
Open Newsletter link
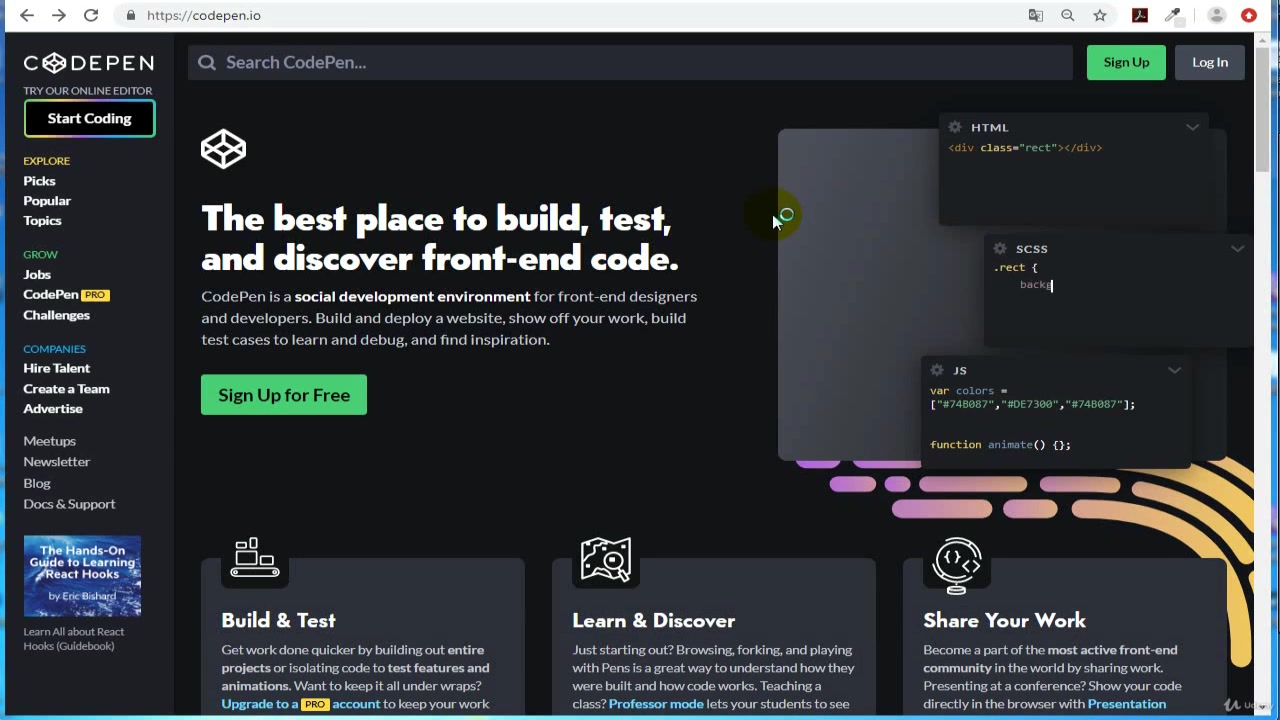56,462
